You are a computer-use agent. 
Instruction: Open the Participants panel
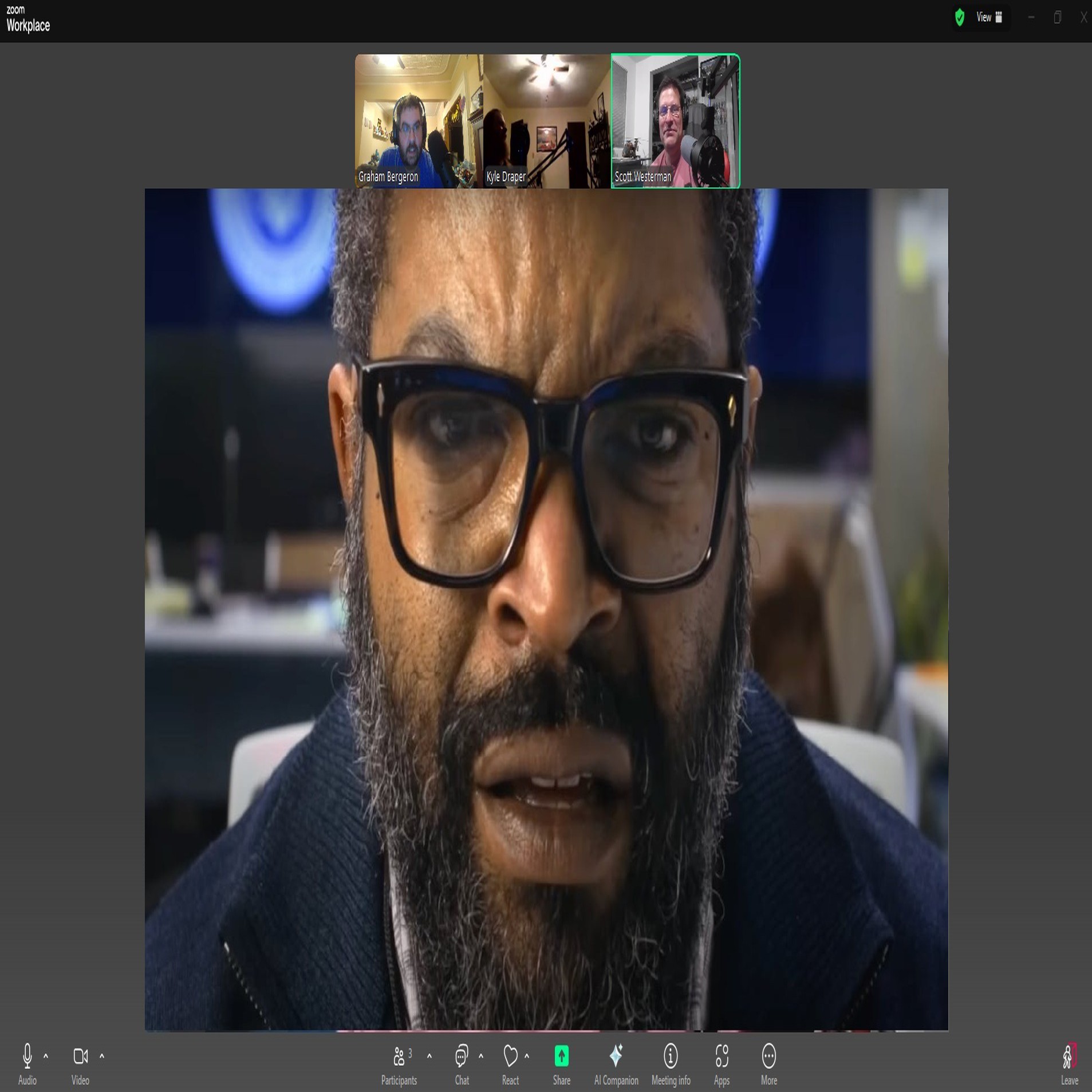point(399,1064)
